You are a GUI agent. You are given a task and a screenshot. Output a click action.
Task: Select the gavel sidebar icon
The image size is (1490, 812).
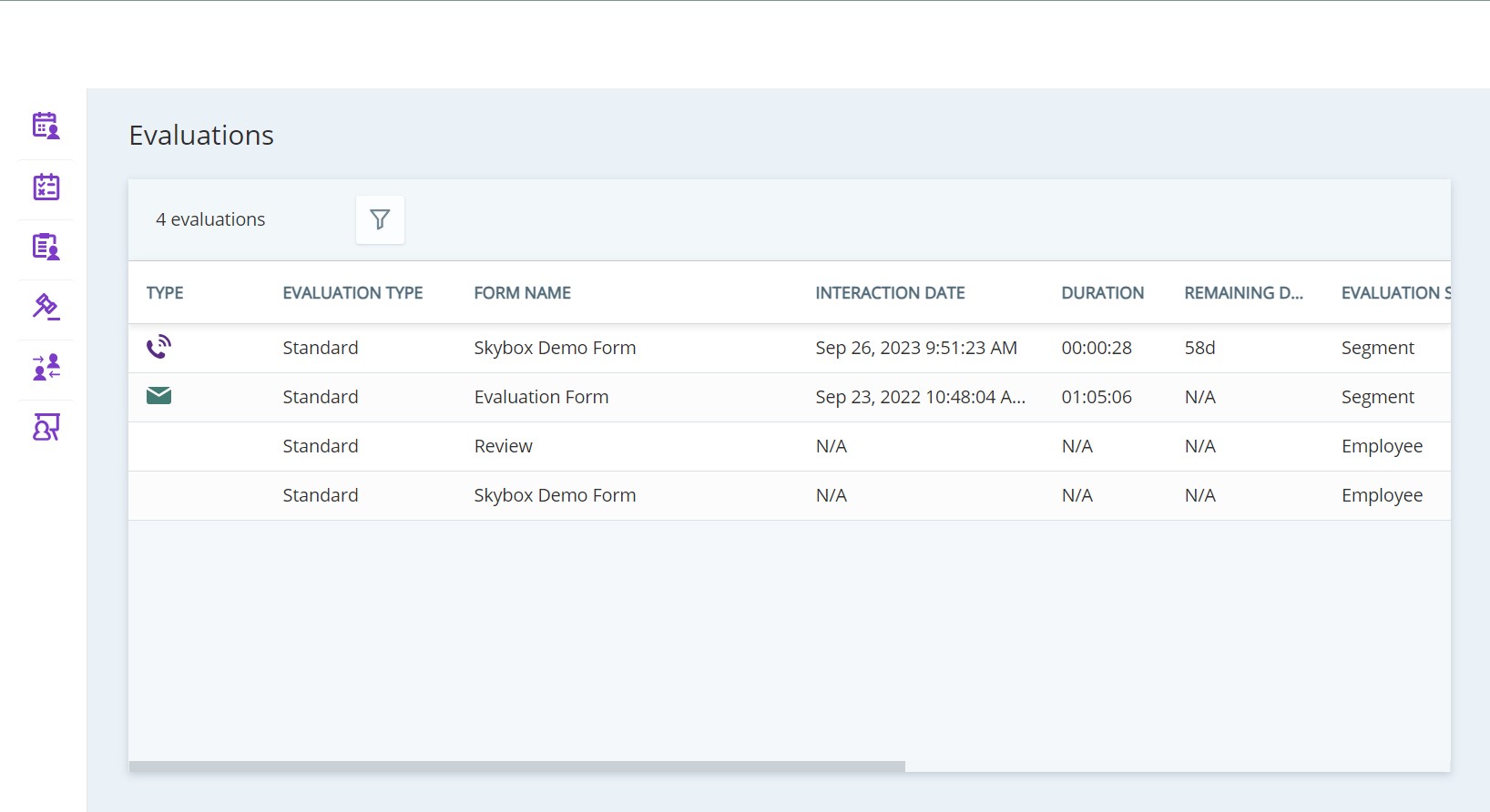pyautogui.click(x=46, y=308)
